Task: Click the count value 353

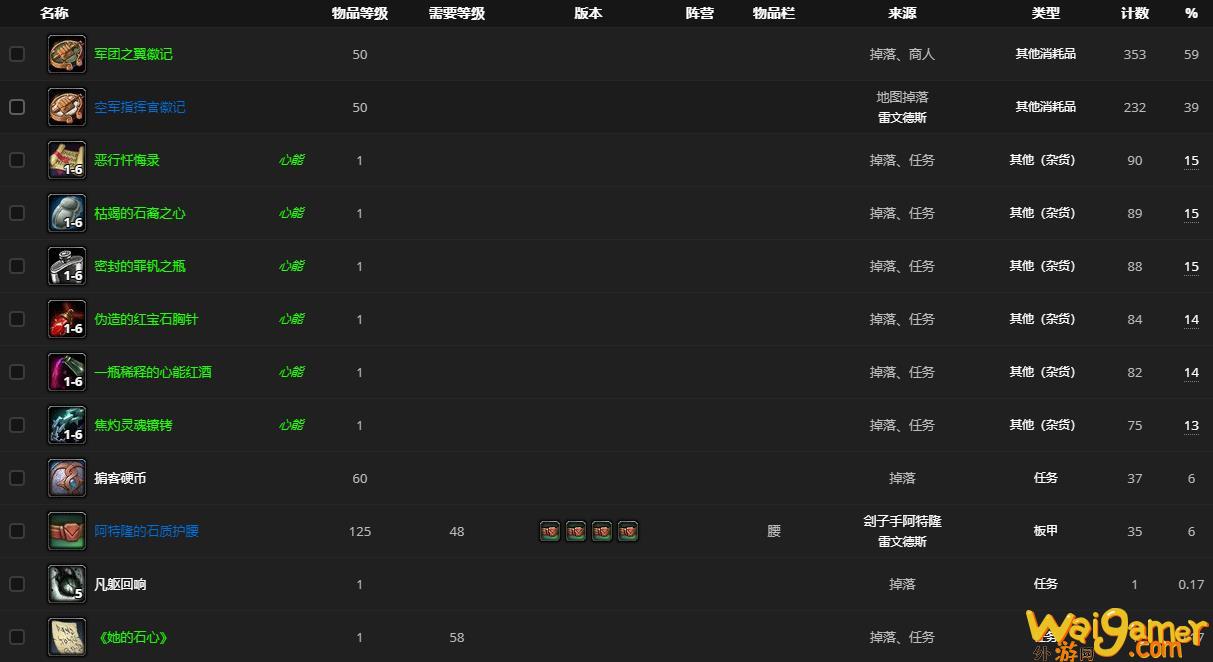Action: (x=1135, y=54)
